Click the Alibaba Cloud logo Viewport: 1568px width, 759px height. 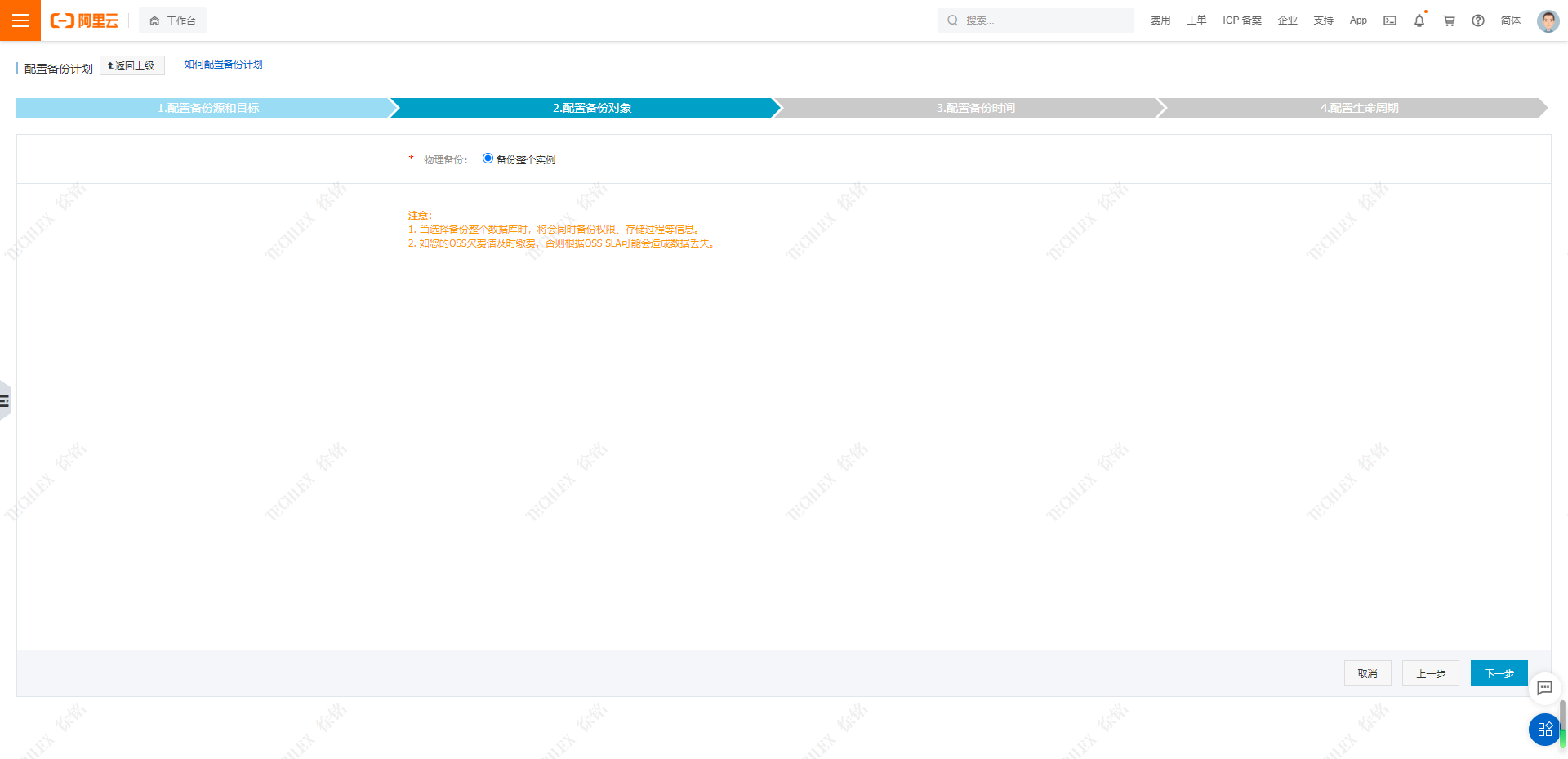(84, 20)
